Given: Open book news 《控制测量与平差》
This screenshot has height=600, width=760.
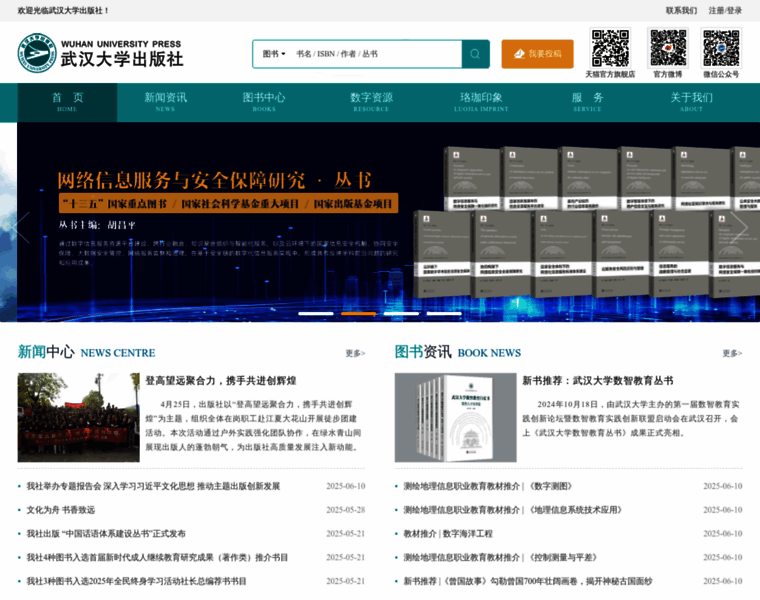Looking at the screenshot, I should point(500,557).
